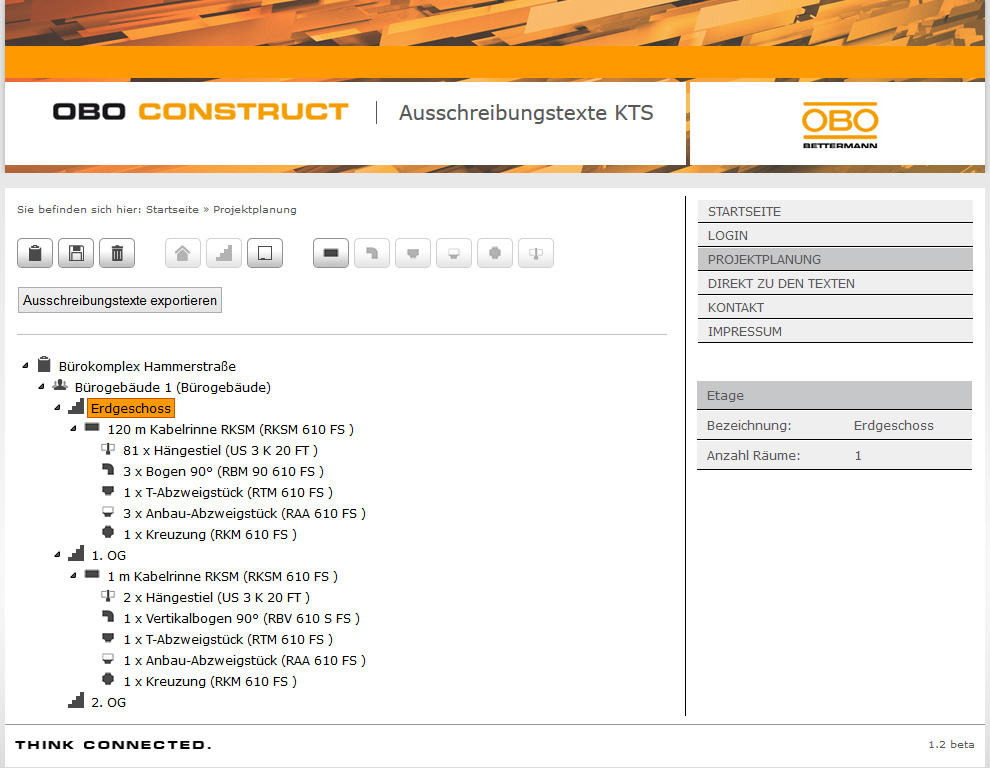Click the T-Abzweigstück toolbar icon
Viewport: 990px width, 768px height.
click(x=413, y=253)
